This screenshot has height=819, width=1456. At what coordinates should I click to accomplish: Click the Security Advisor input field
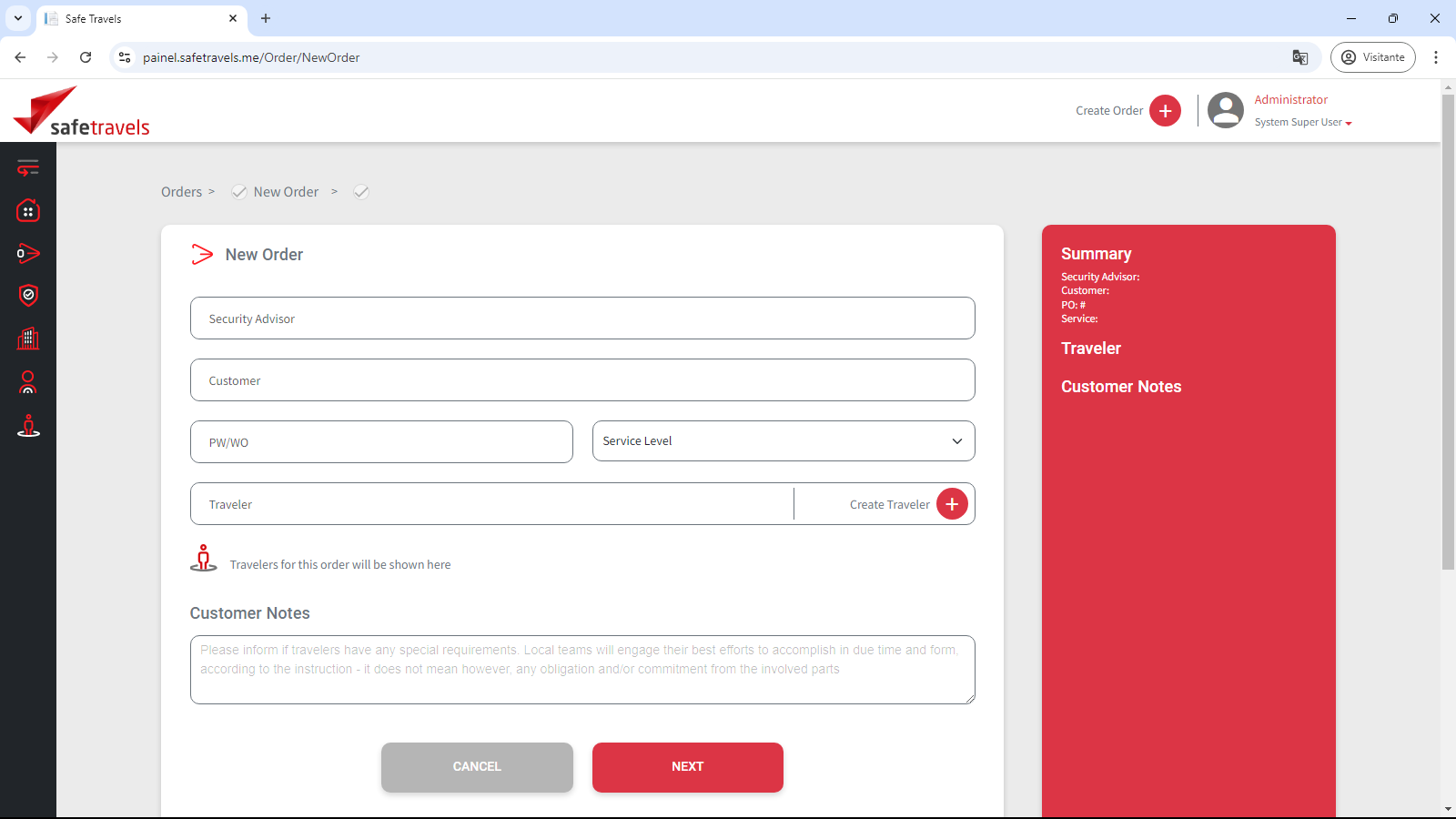click(x=582, y=318)
